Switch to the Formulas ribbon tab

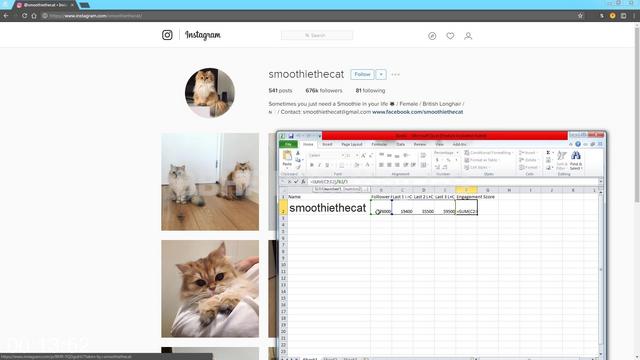[x=379, y=144]
